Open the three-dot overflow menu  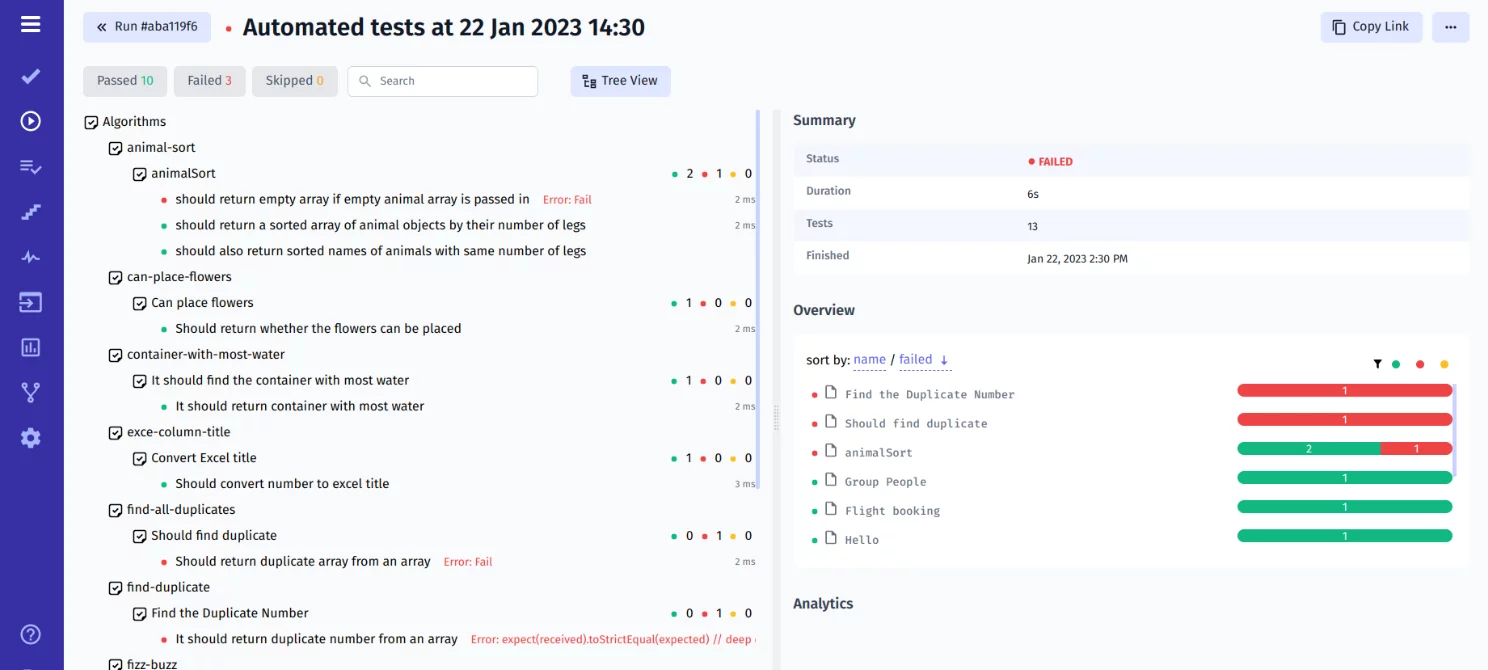[x=1450, y=27]
